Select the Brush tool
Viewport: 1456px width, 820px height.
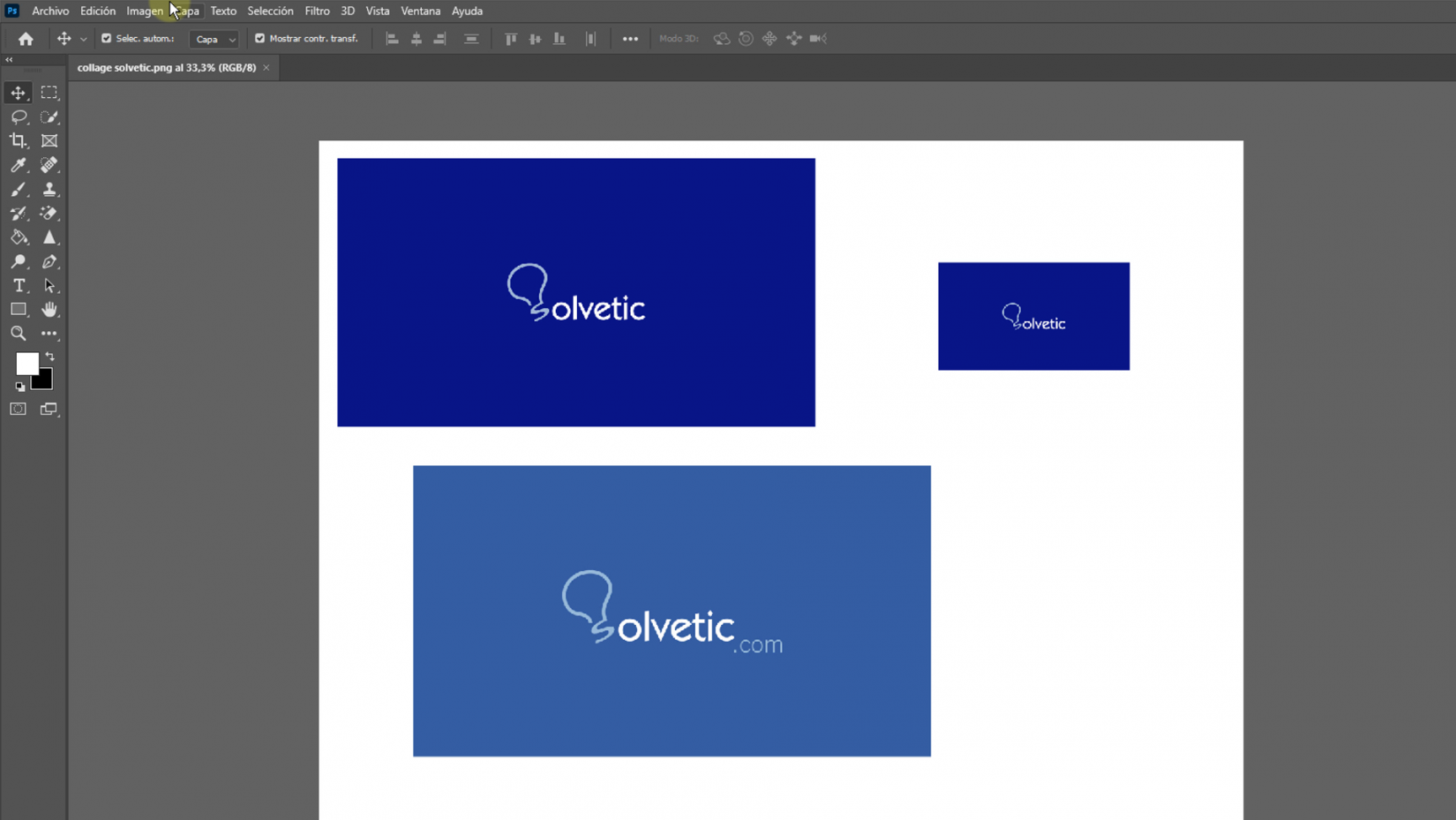click(x=19, y=189)
